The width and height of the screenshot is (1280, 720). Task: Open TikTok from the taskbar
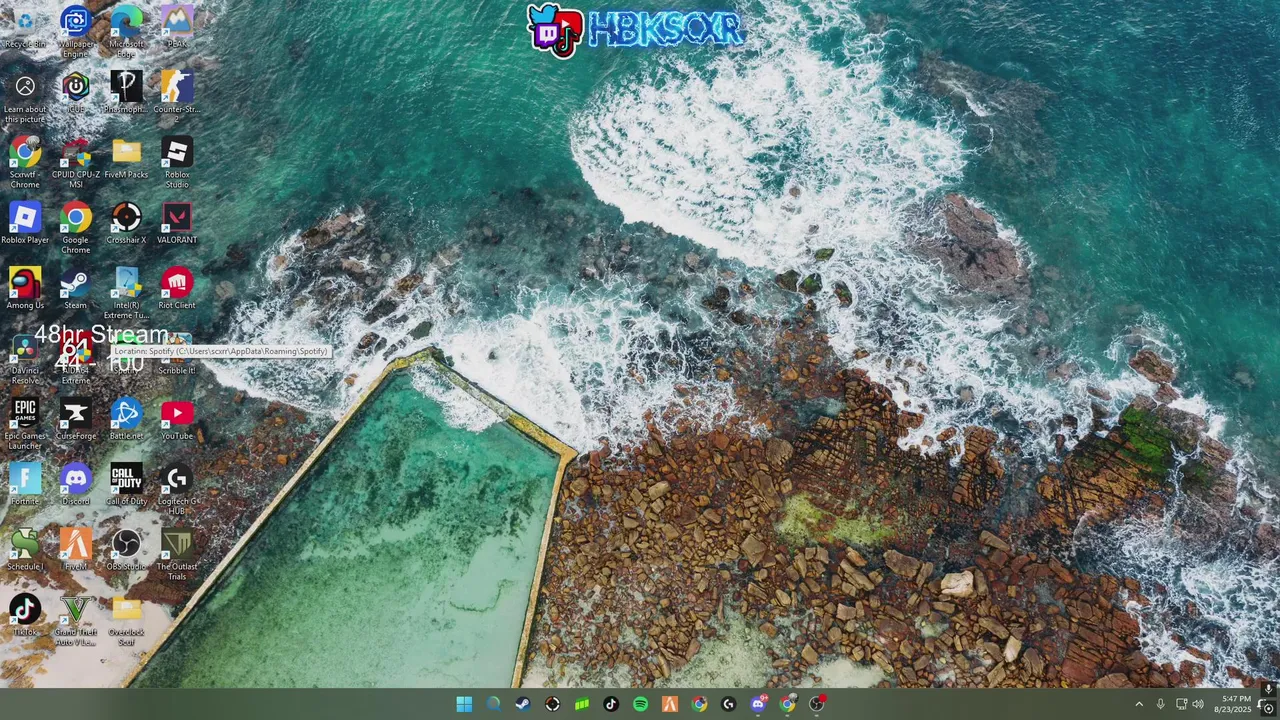[x=611, y=704]
